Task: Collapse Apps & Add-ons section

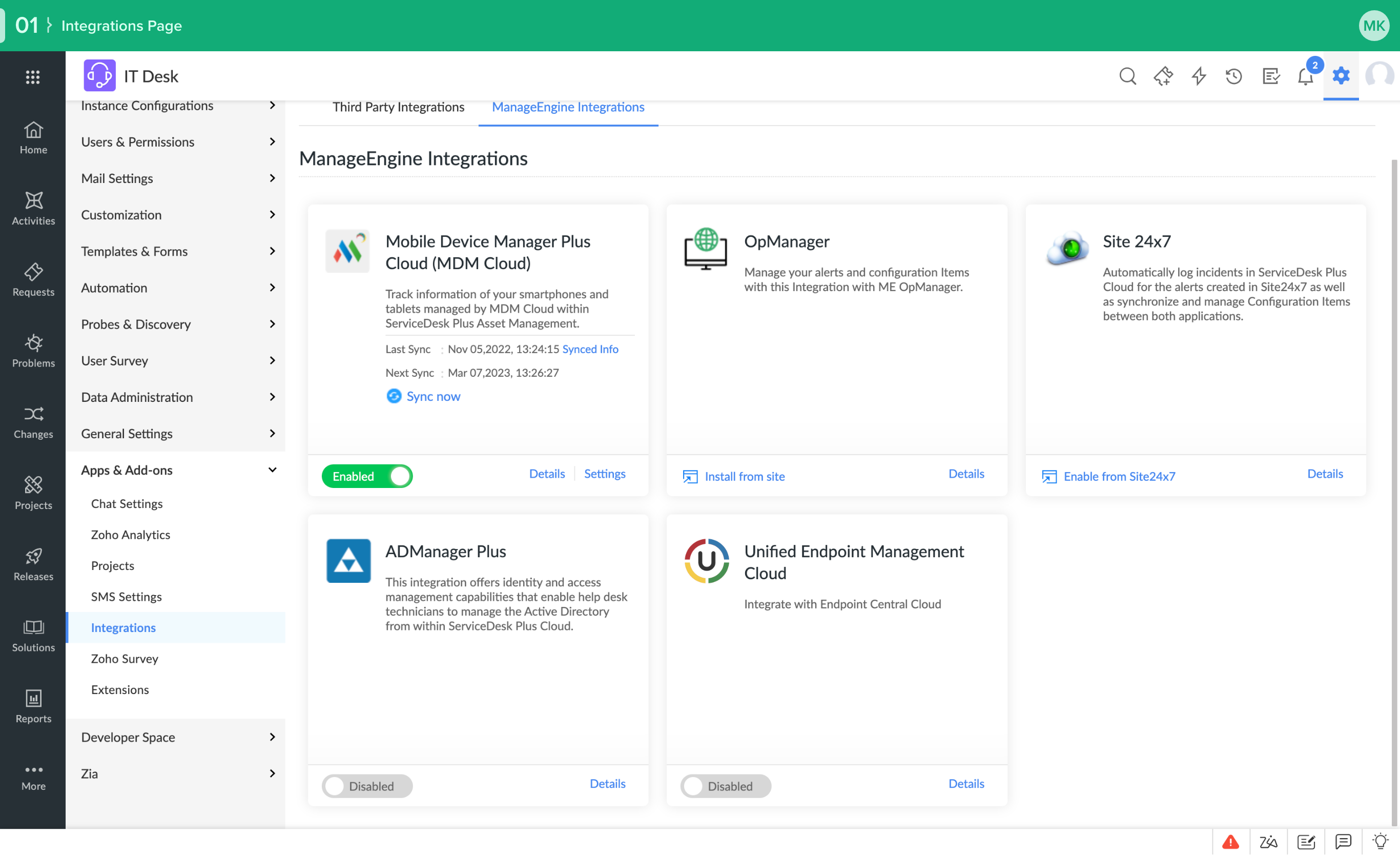Action: click(x=176, y=470)
